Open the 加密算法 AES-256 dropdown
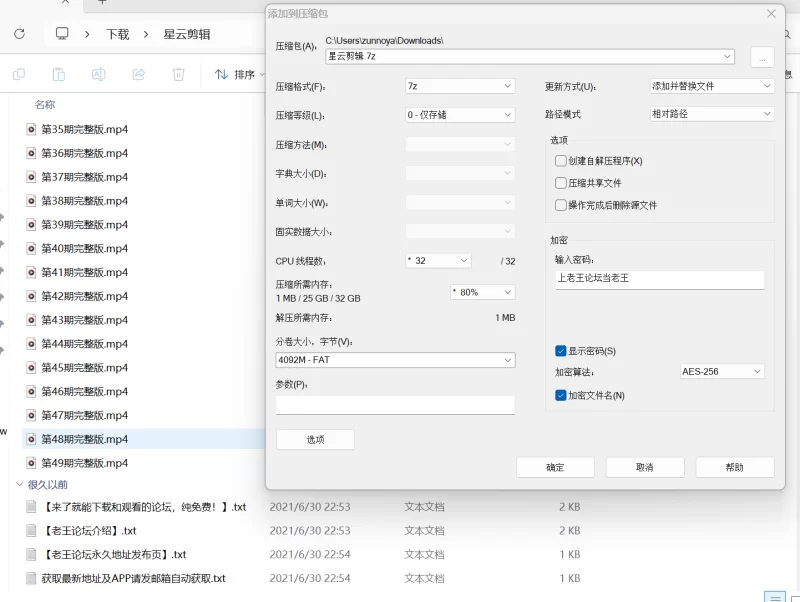This screenshot has height=602, width=800. point(722,371)
